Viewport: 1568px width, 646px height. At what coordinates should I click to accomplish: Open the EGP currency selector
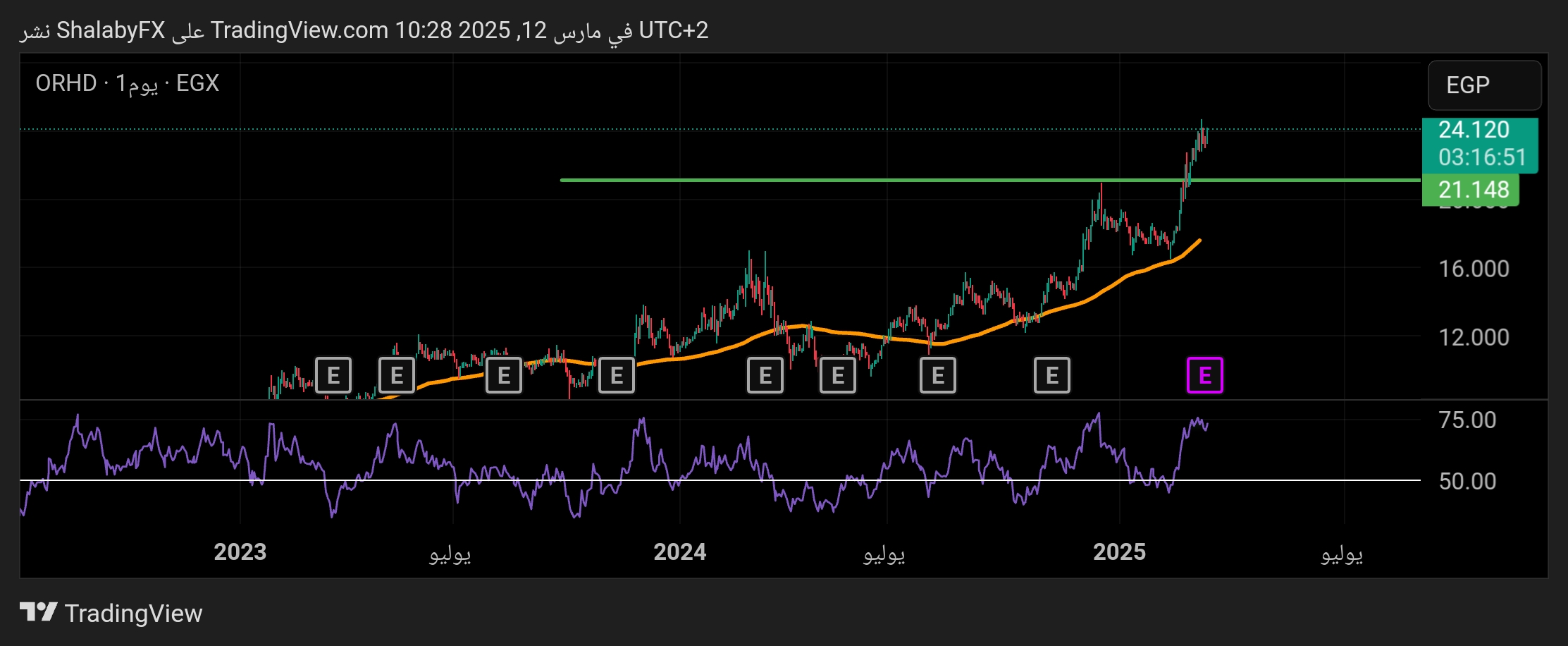coord(1483,85)
